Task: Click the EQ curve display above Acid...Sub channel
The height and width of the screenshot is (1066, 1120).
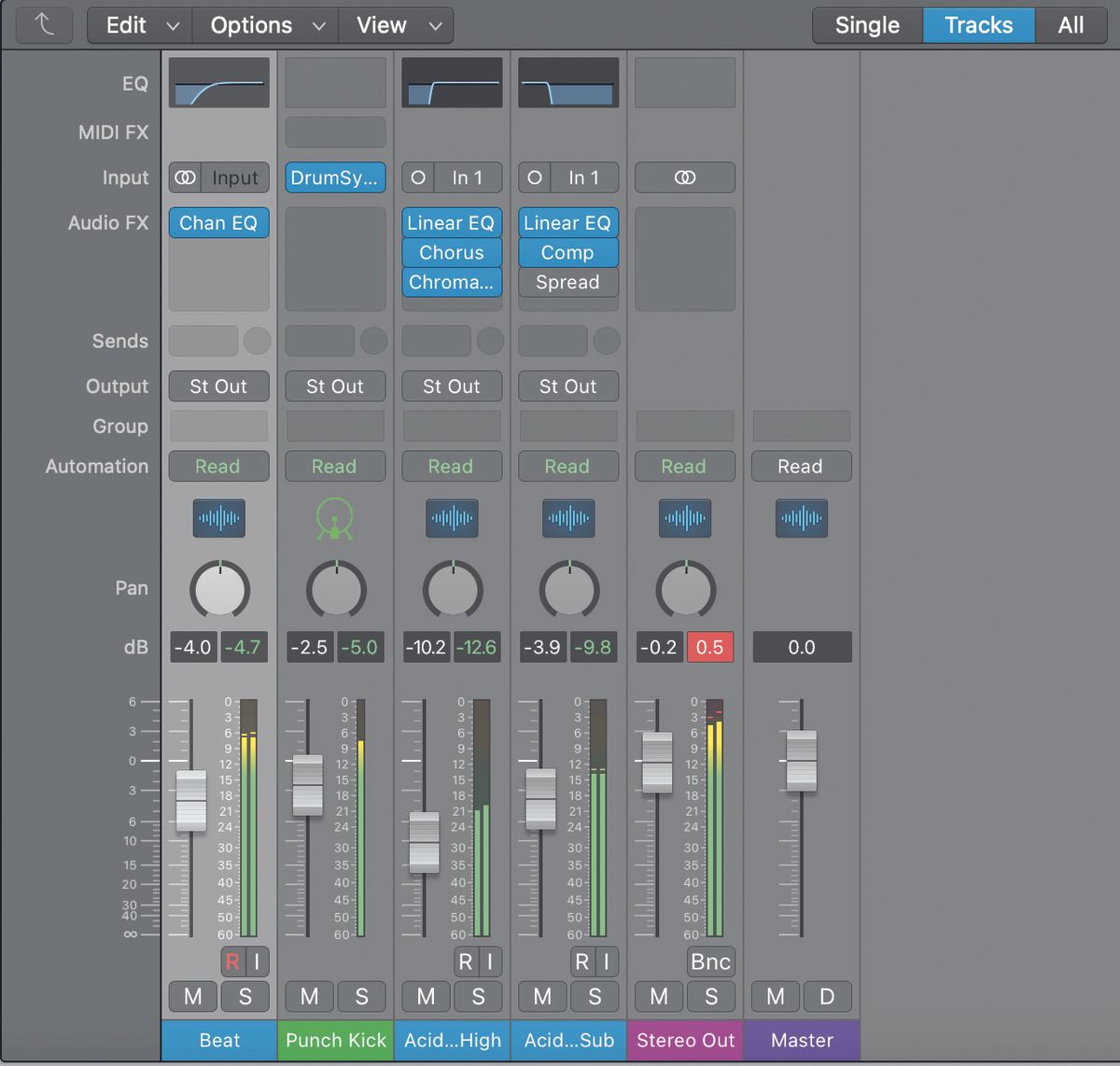Action: (567, 82)
